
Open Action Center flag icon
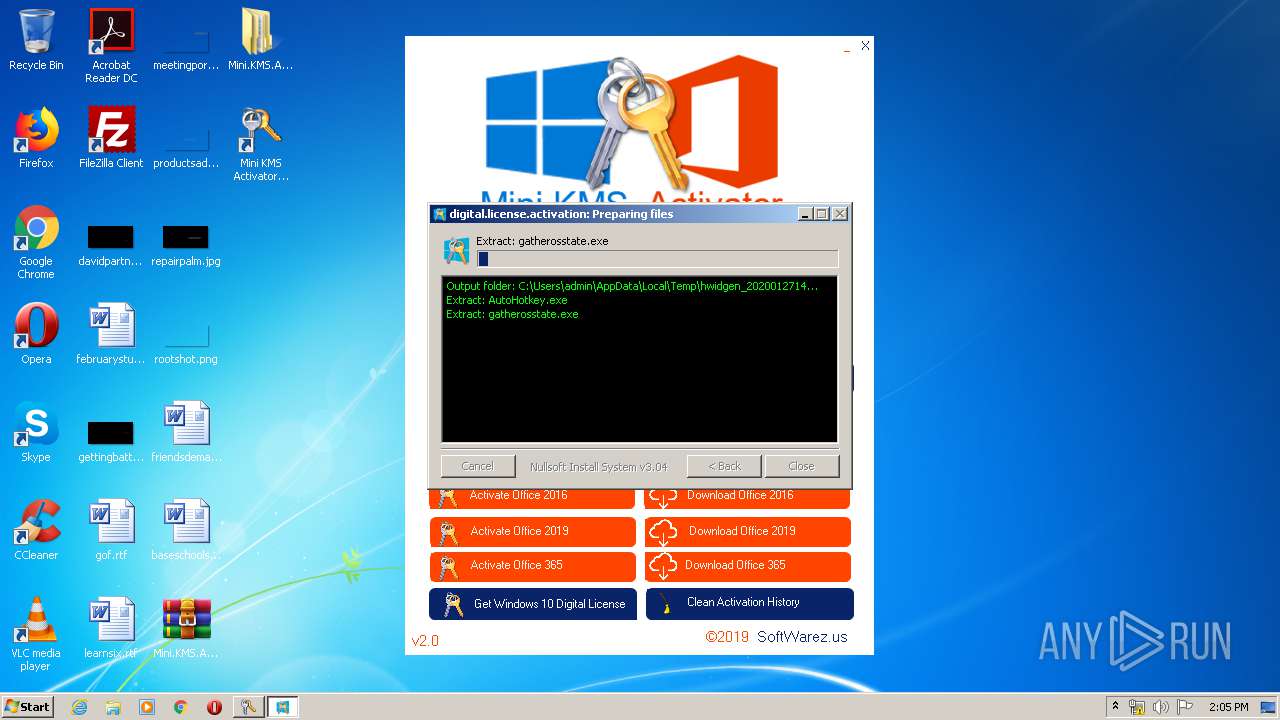(1184, 707)
